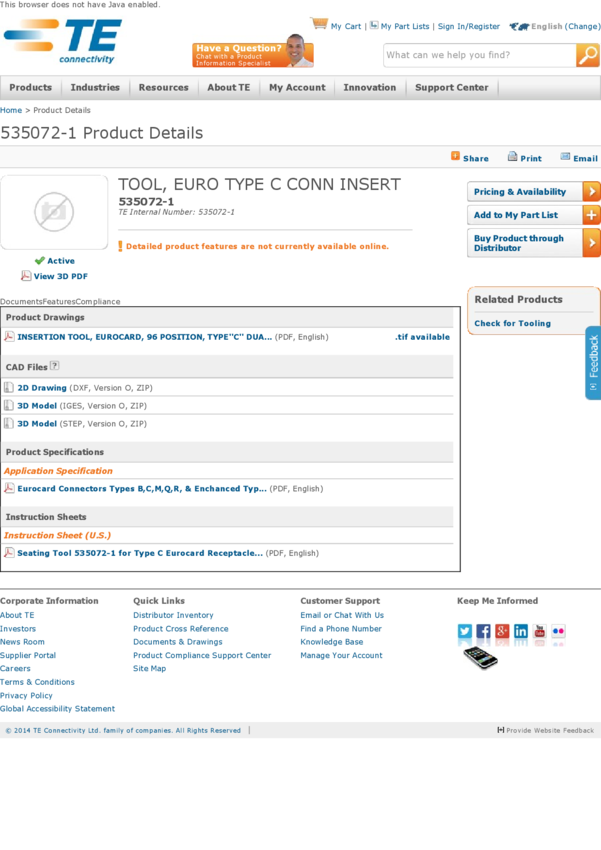
Task: Click into the site search field
Action: 478,56
